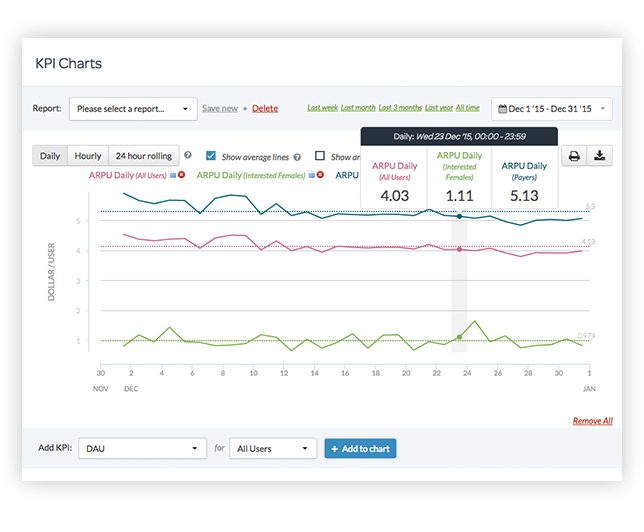Switch to 24 hour rolling view
644x532 pixels.
pos(143,156)
